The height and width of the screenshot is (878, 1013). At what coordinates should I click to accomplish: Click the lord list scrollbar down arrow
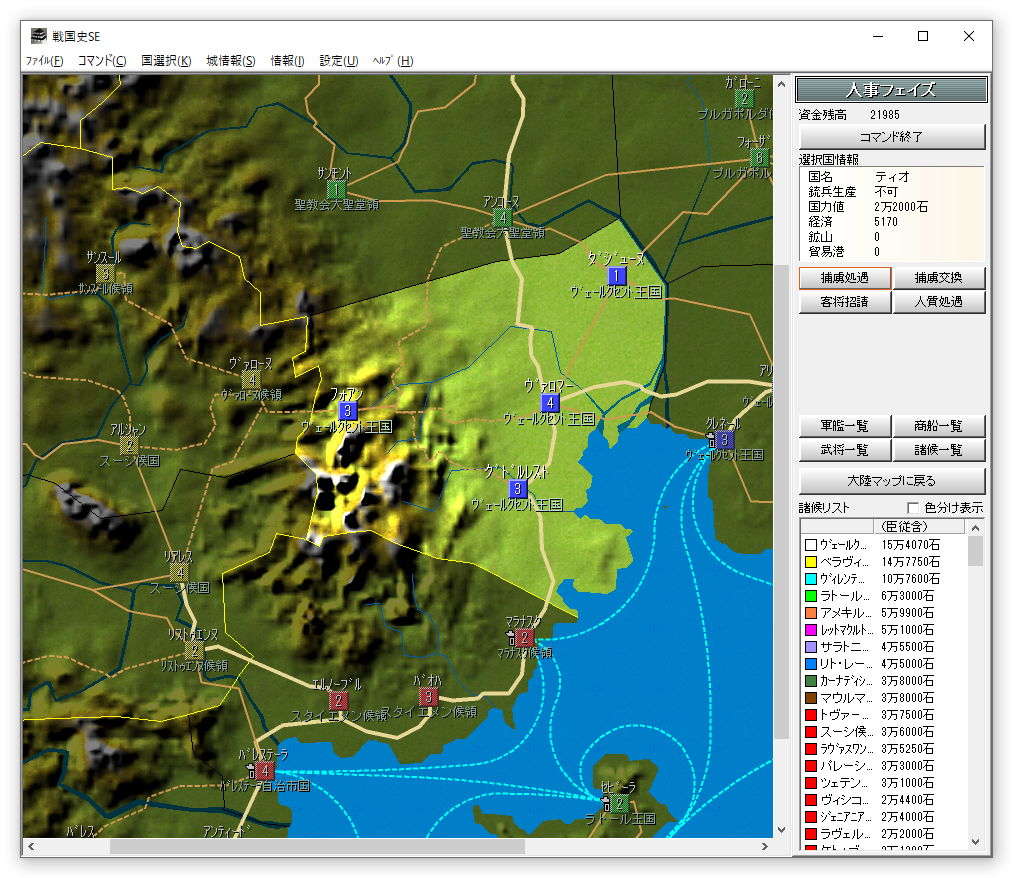click(974, 844)
